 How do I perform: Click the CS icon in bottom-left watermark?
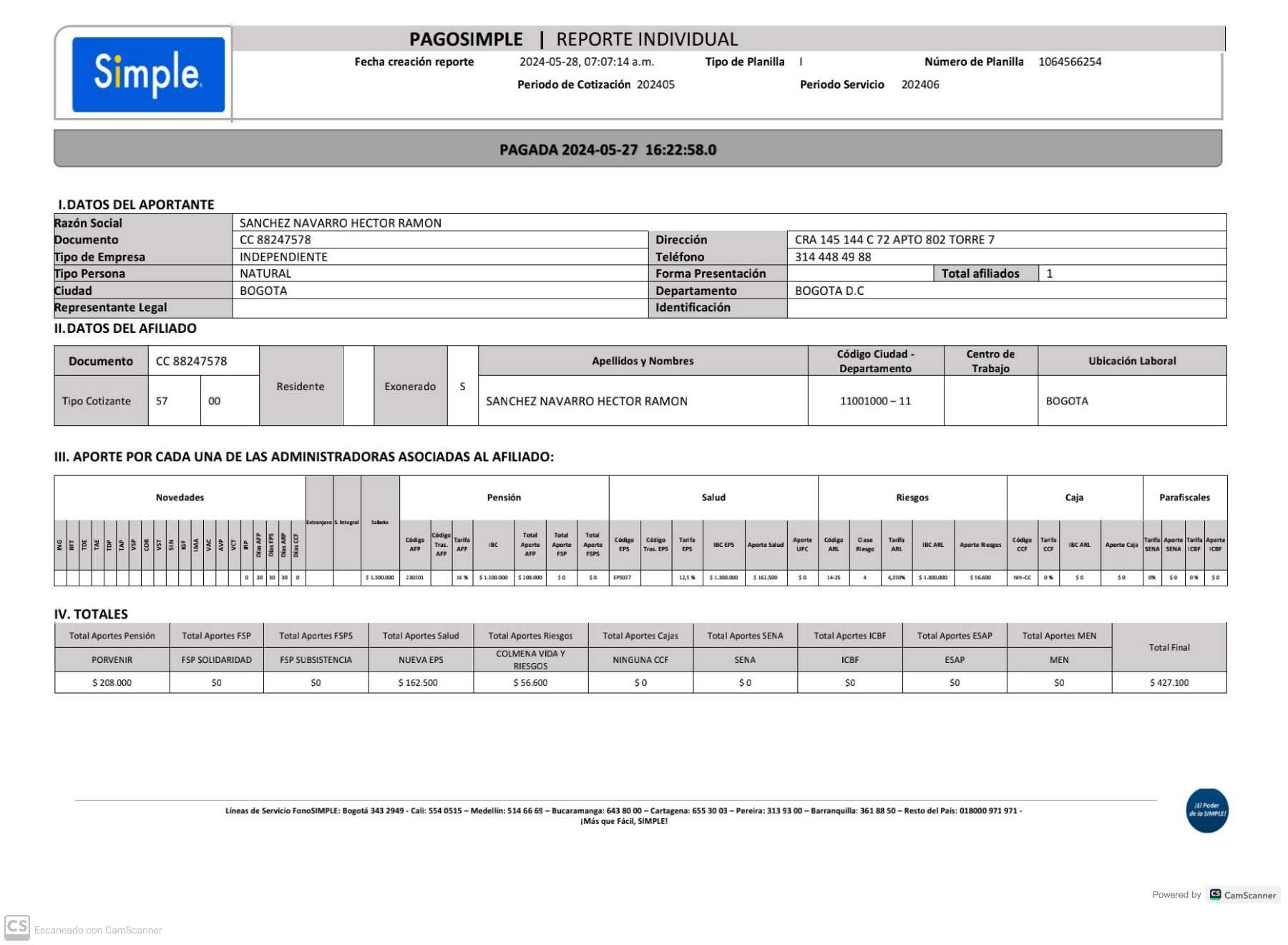17,927
